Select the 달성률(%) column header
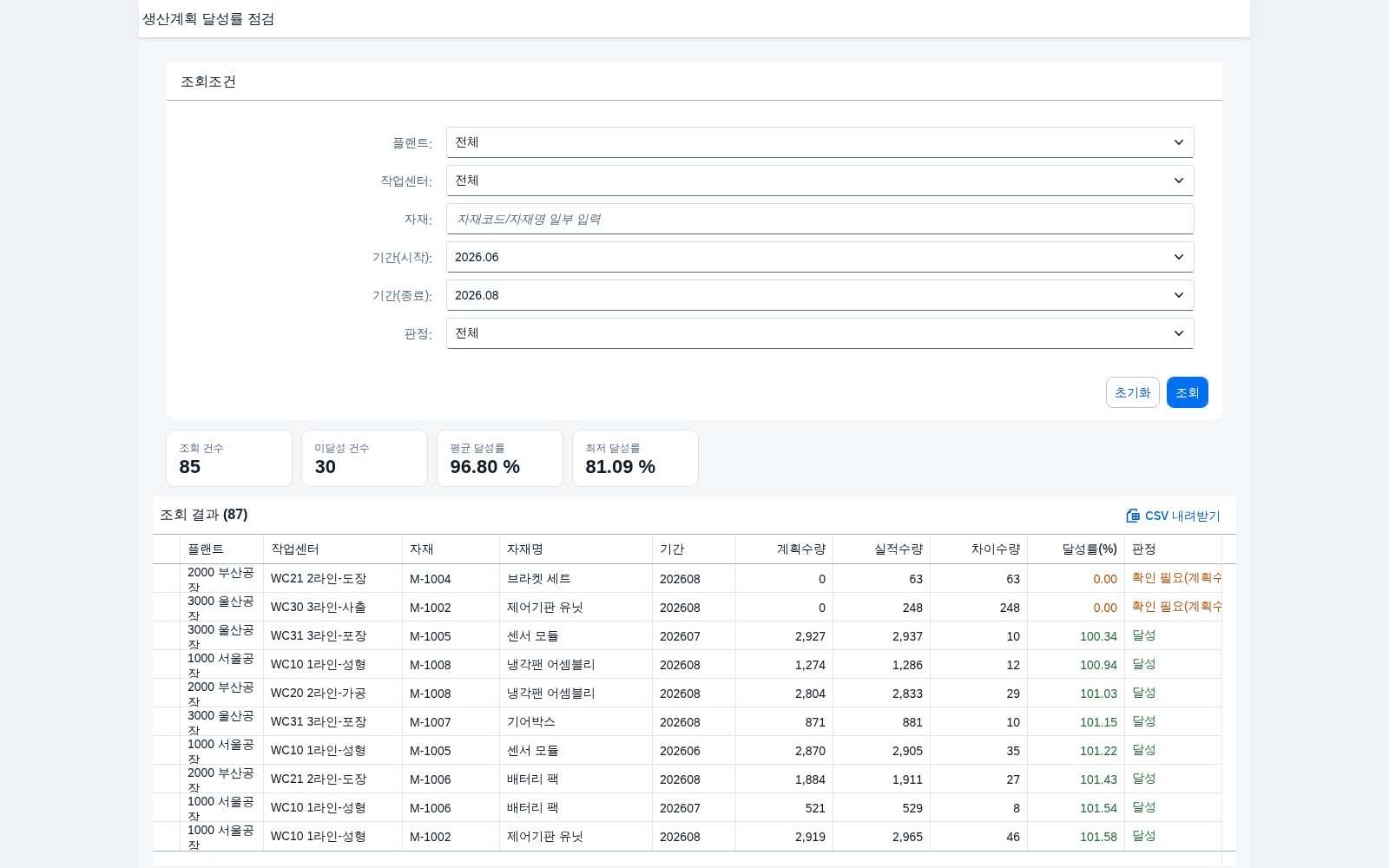Screen dimensions: 1389x868 pyautogui.click(x=1076, y=549)
